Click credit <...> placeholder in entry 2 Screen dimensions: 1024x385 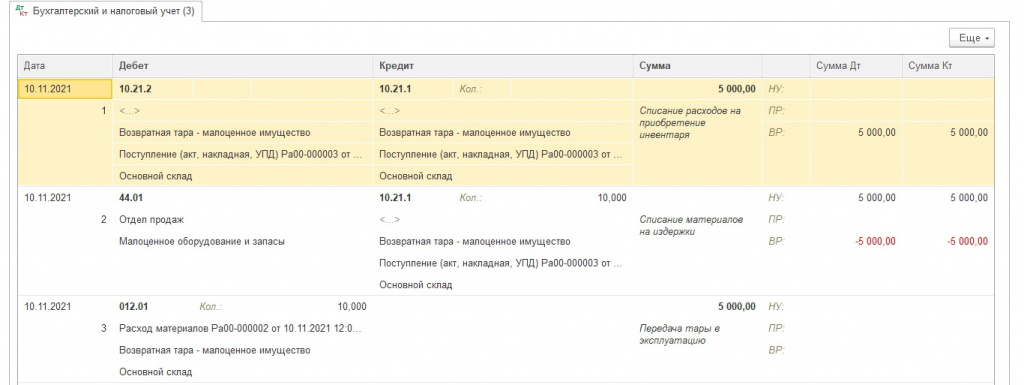click(x=389, y=220)
